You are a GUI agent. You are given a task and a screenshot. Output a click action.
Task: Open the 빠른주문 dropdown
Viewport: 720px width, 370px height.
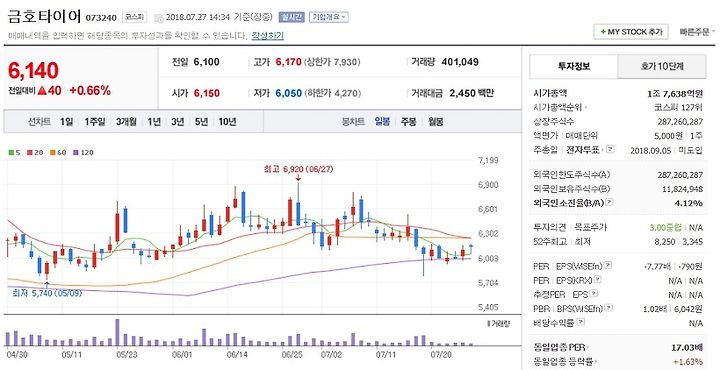point(697,32)
